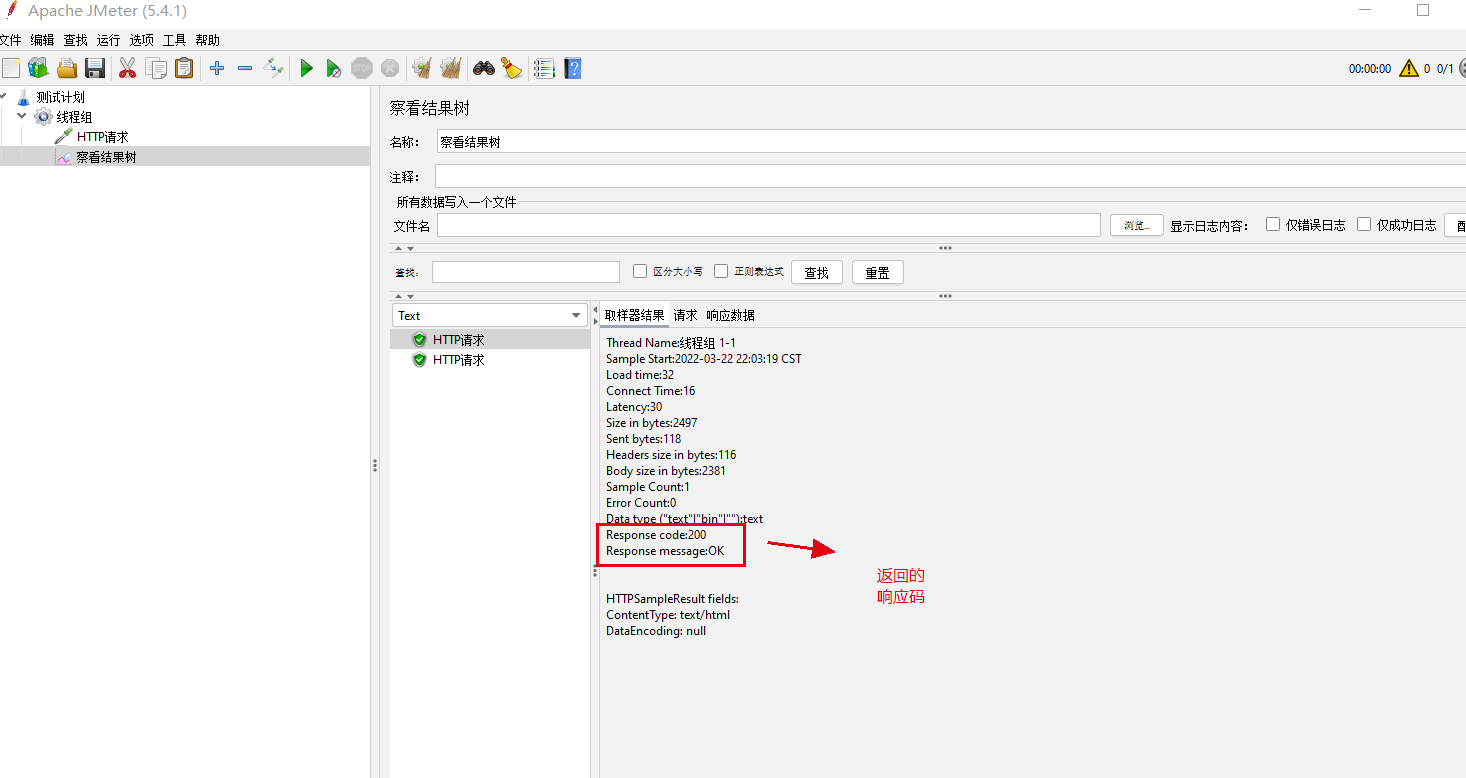
Task: Click the gear icon beside 线程组
Action: 43,117
